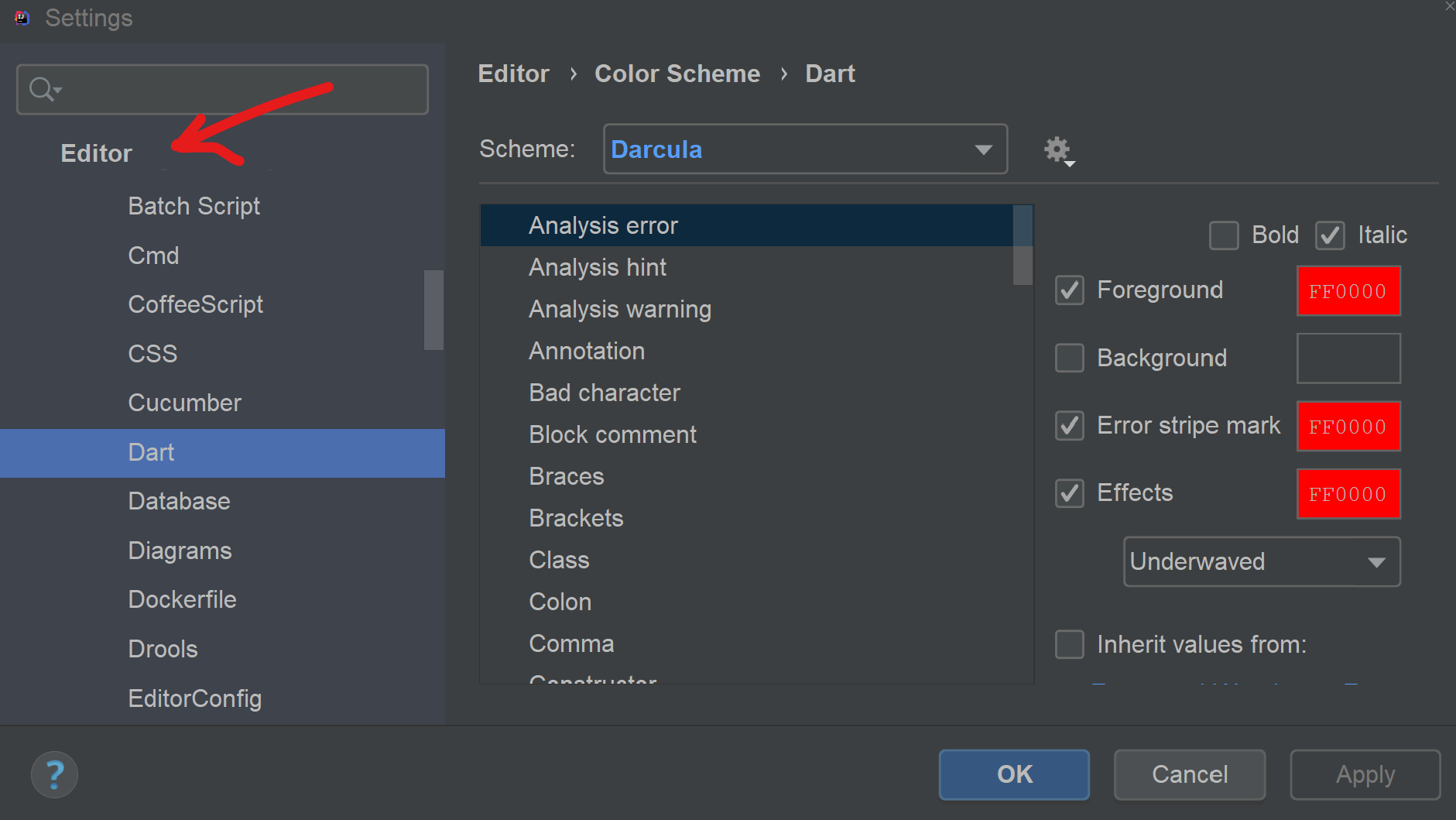Viewport: 1456px width, 820px height.
Task: Select Database in the language list
Action: tap(180, 501)
